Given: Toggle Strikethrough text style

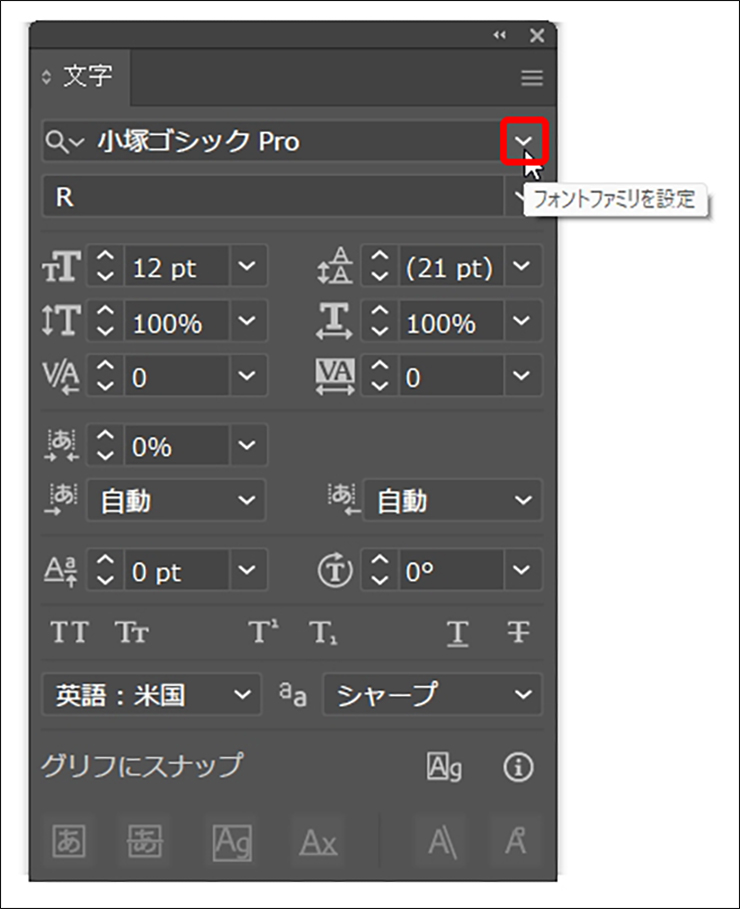Looking at the screenshot, I should [x=518, y=632].
